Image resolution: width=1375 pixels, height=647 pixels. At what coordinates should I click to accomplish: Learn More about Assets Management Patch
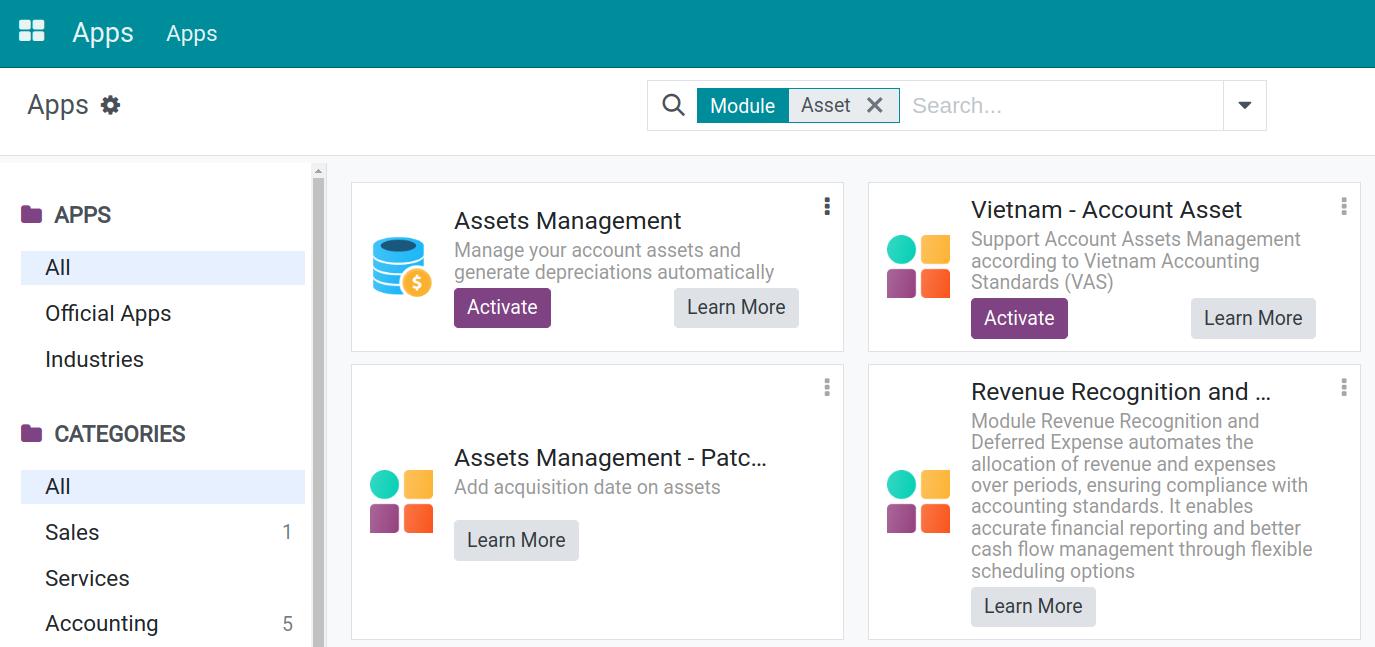[x=516, y=540]
